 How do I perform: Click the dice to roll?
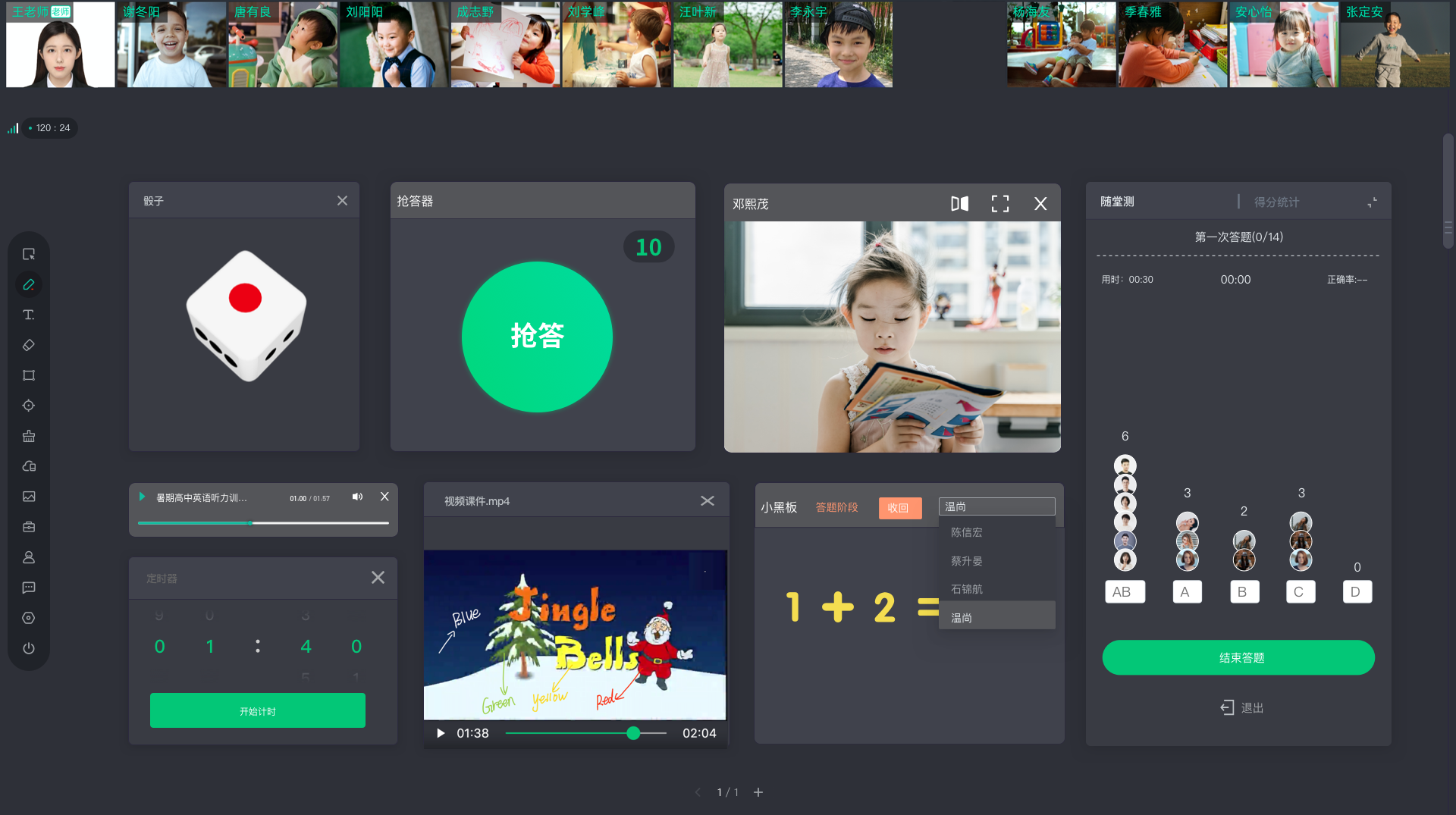(x=246, y=315)
